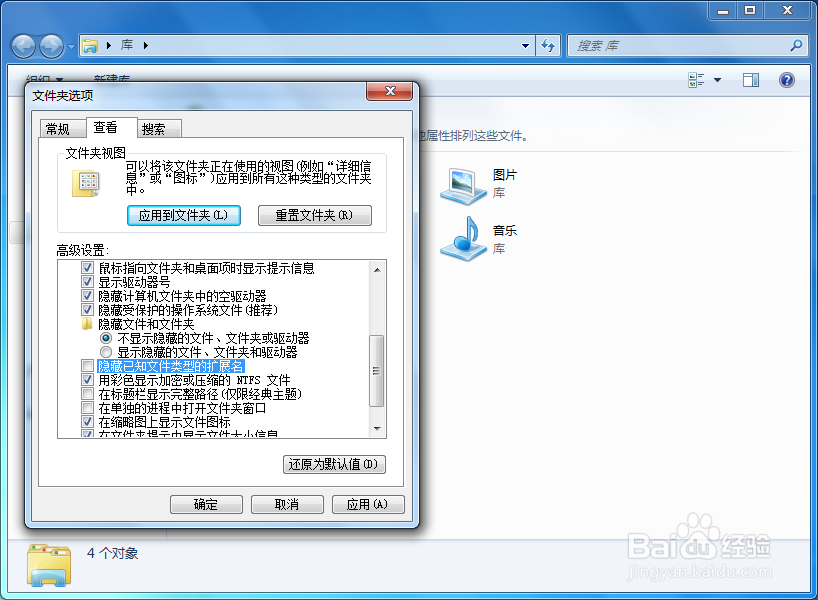Expand the arrow before 库 in address bar
The width and height of the screenshot is (818, 600).
click(109, 45)
